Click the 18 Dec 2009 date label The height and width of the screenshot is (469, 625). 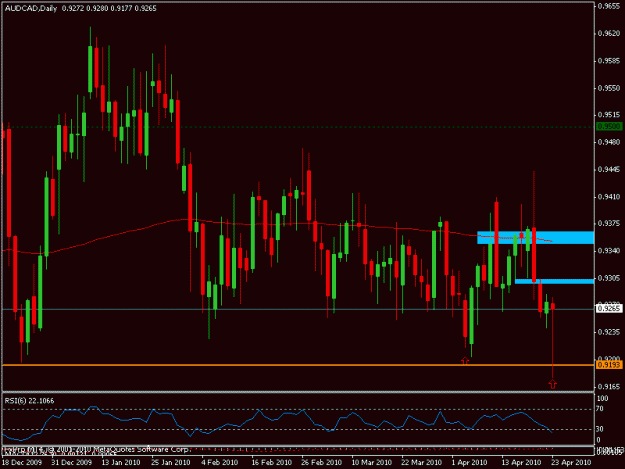[x=22, y=463]
